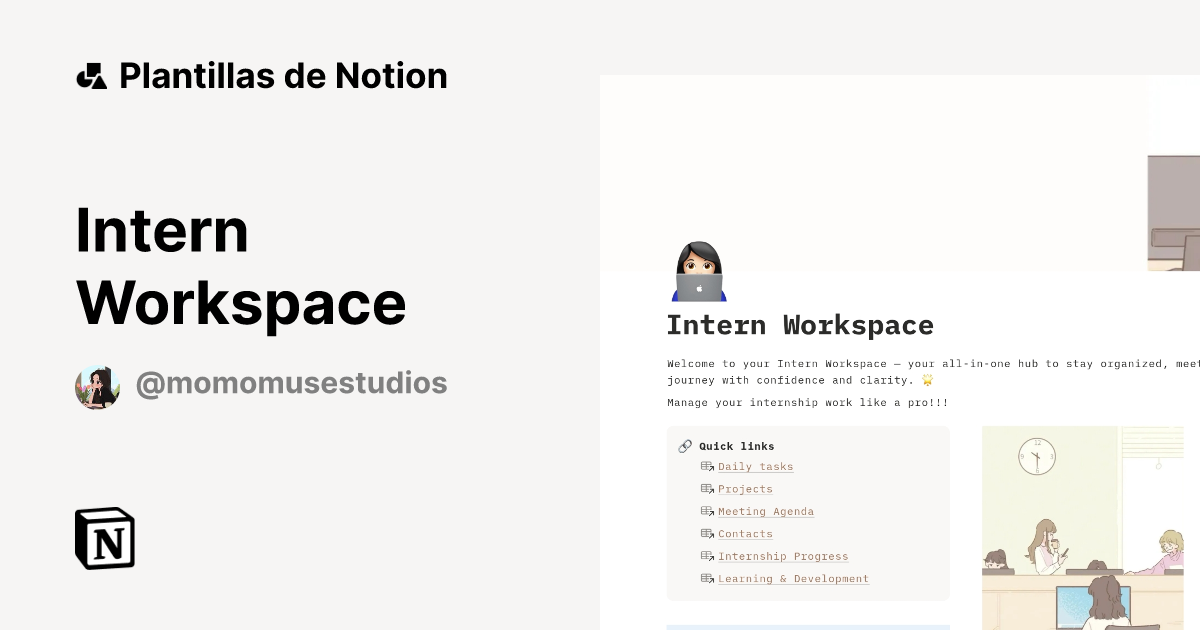The width and height of the screenshot is (1200, 630).
Task: Click the @momomusestudios creator name
Action: pos(291,382)
